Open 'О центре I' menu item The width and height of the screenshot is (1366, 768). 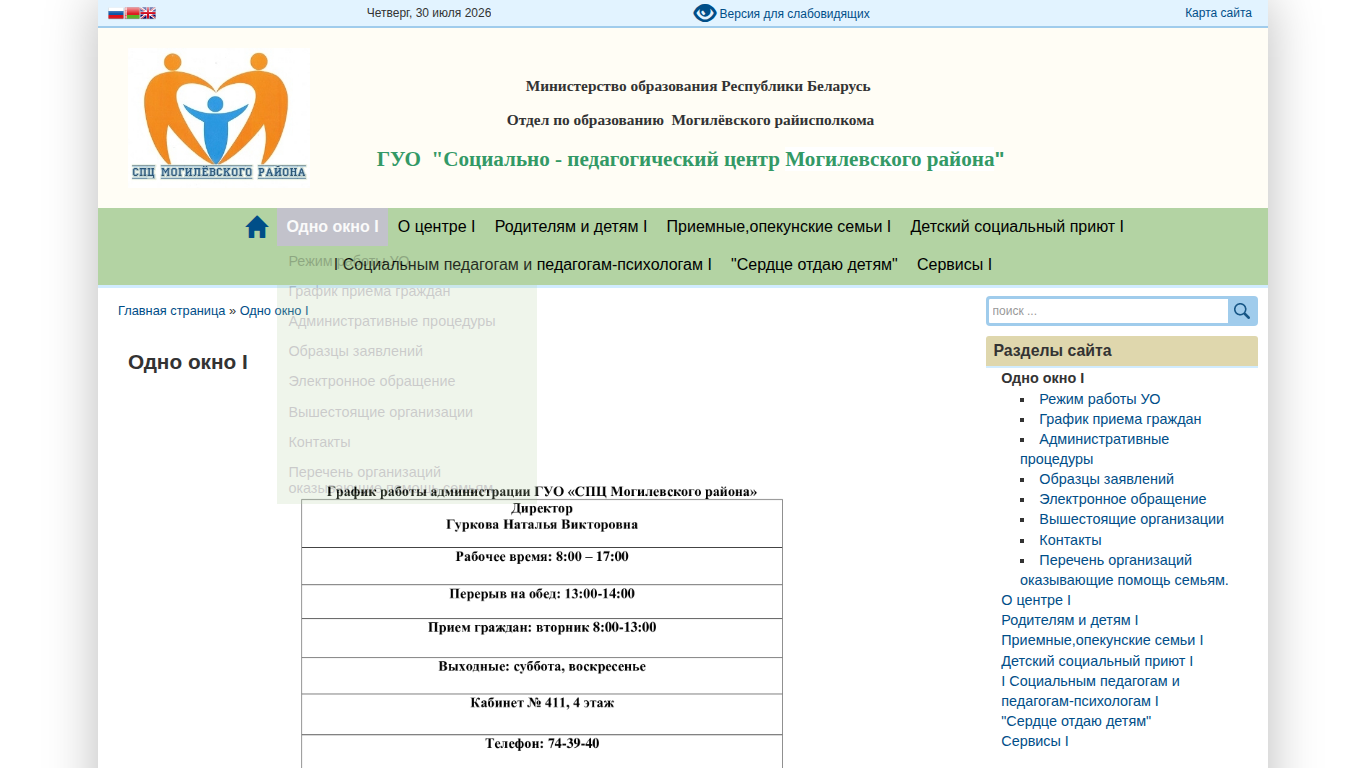point(436,227)
